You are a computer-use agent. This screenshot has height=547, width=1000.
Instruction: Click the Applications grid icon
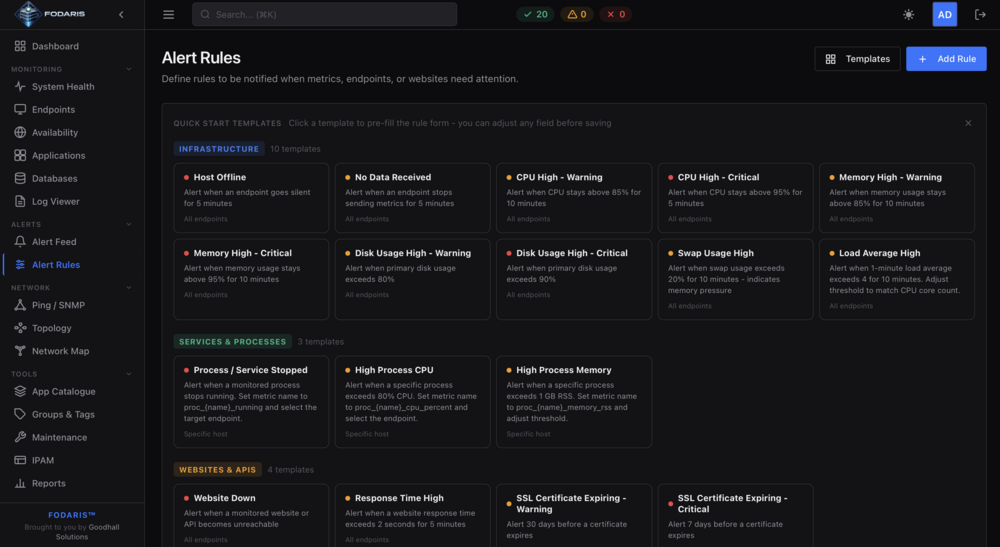(x=20, y=155)
